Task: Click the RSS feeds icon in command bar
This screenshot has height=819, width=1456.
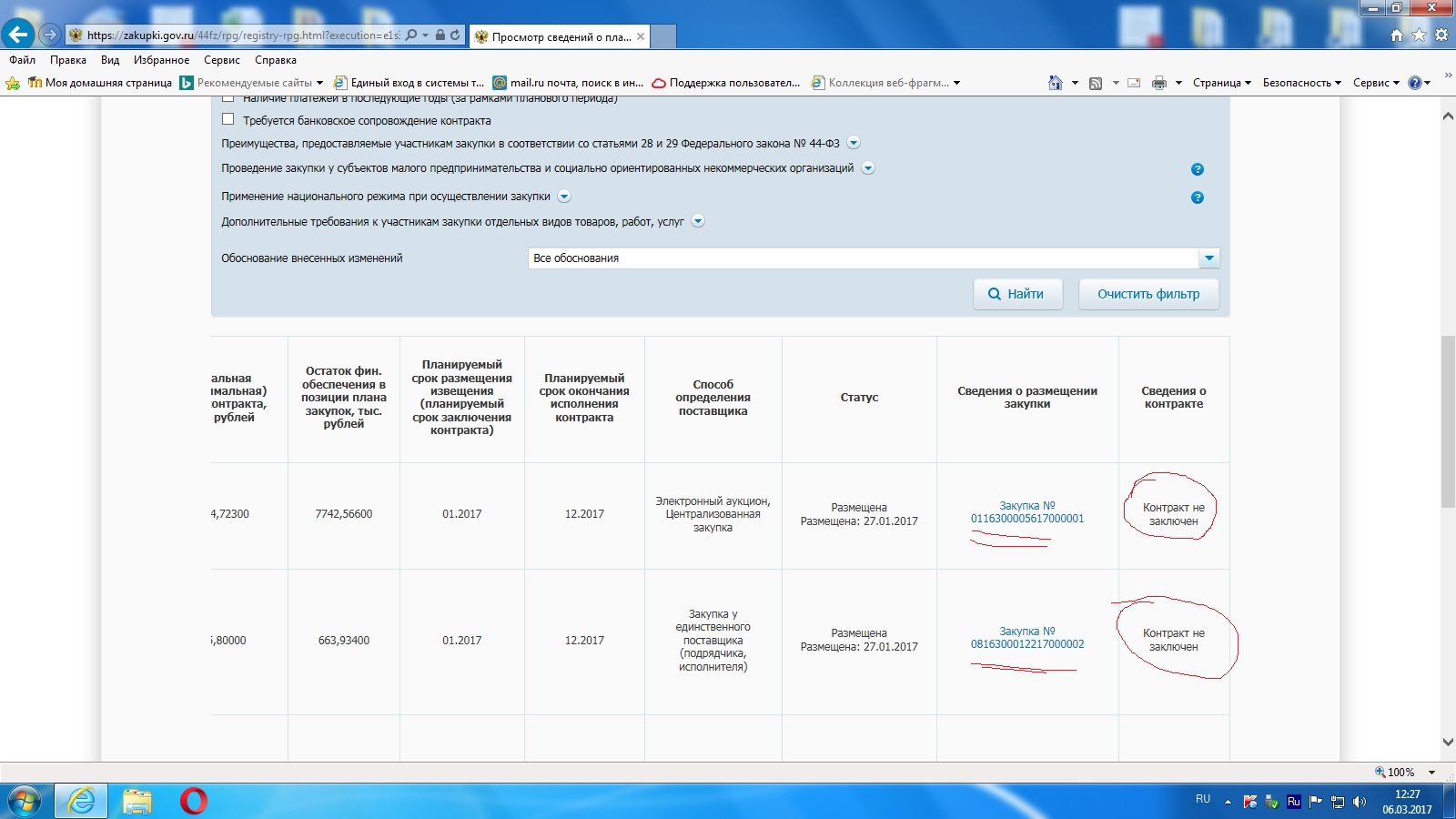Action: click(1096, 83)
